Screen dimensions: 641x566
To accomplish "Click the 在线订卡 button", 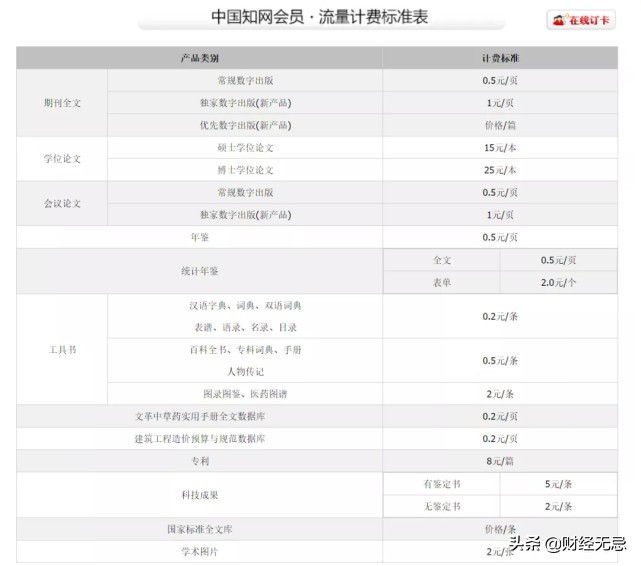I will pyautogui.click(x=581, y=20).
